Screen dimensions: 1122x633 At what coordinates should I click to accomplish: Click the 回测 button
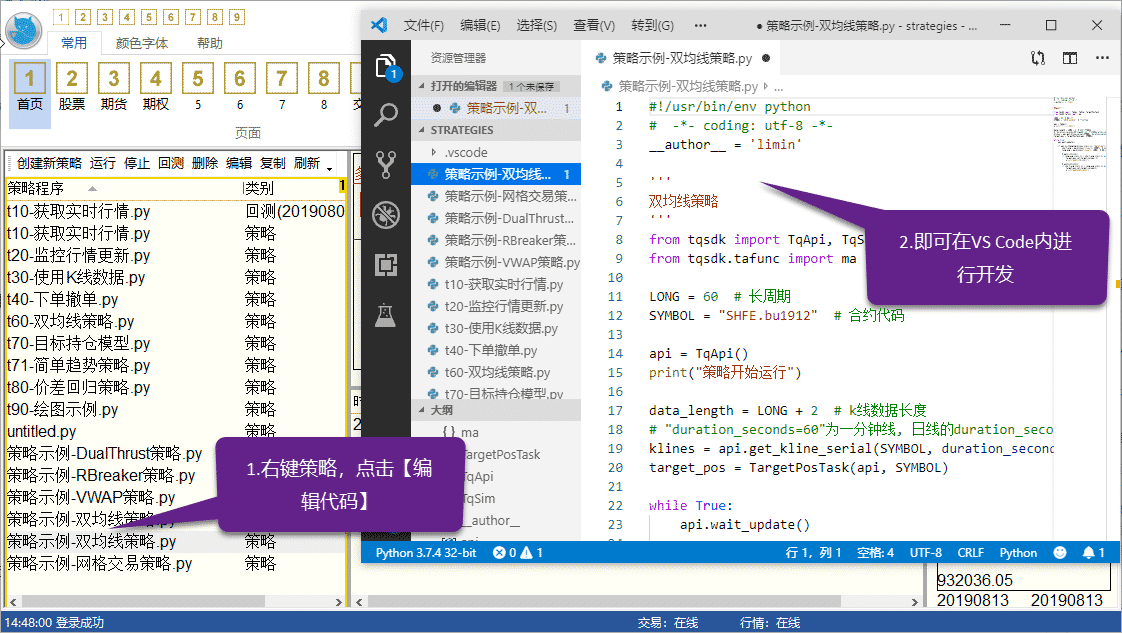point(170,163)
